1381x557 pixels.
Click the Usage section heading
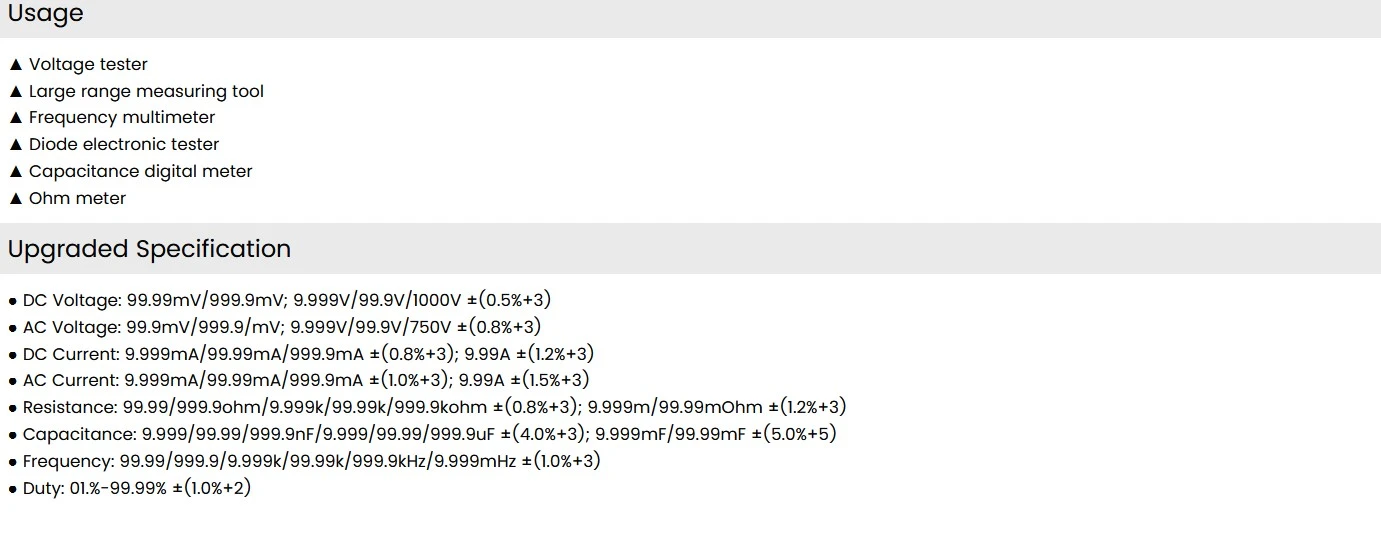click(x=45, y=14)
